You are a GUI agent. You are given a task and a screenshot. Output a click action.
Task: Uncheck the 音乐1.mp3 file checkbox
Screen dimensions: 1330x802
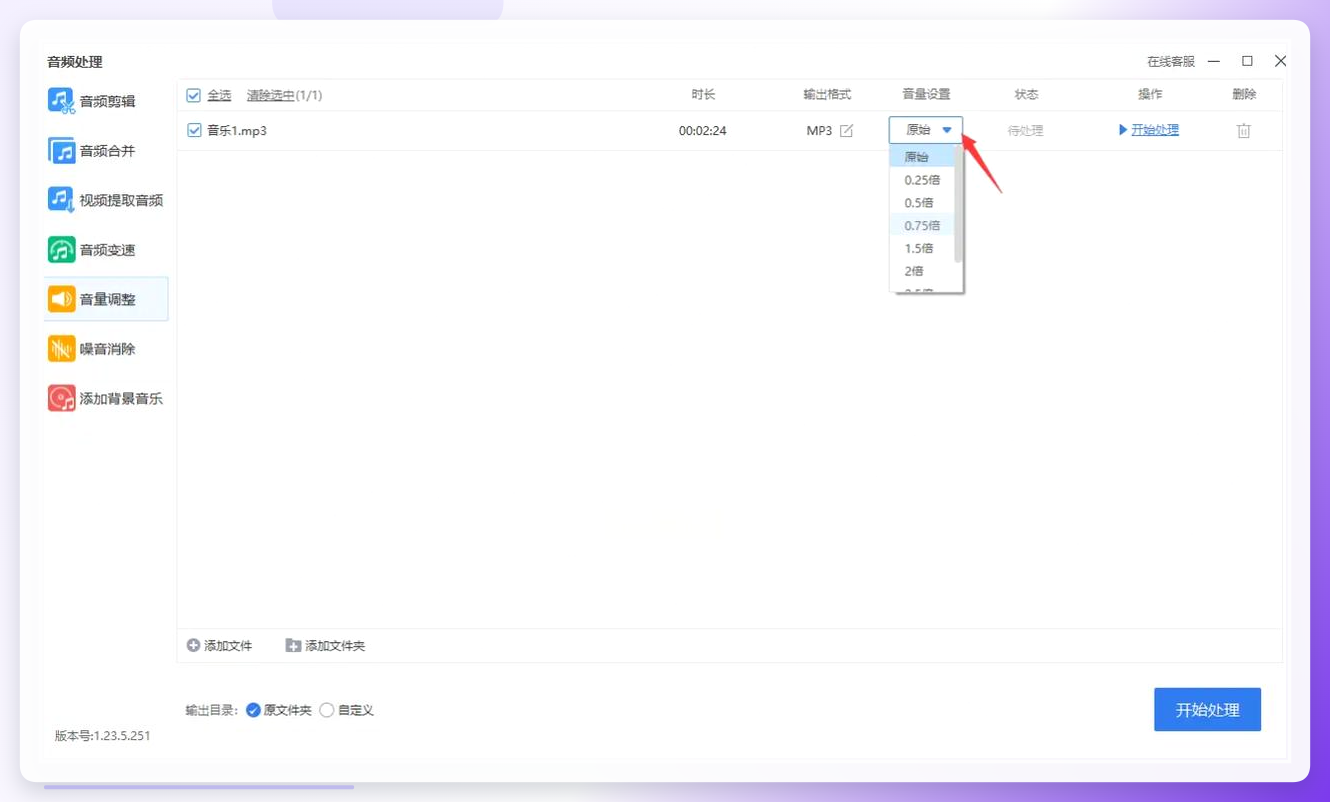coord(194,131)
